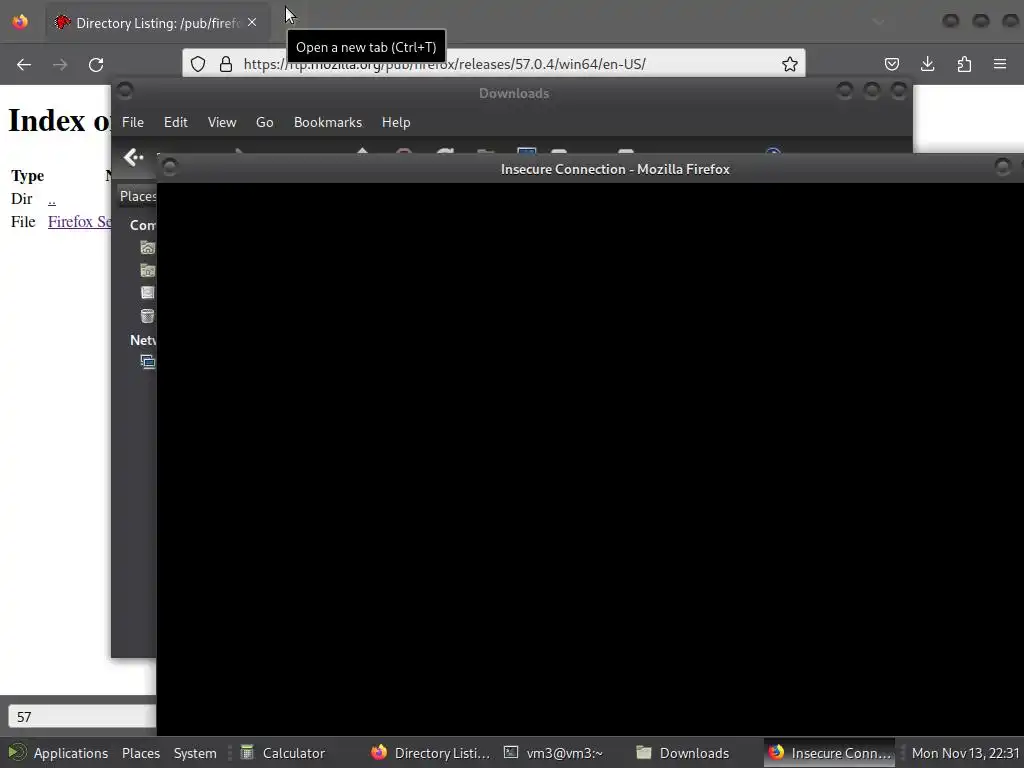1024x768 pixels.
Task: Select the home folder icon in Places sidebar
Action: pyautogui.click(x=148, y=248)
